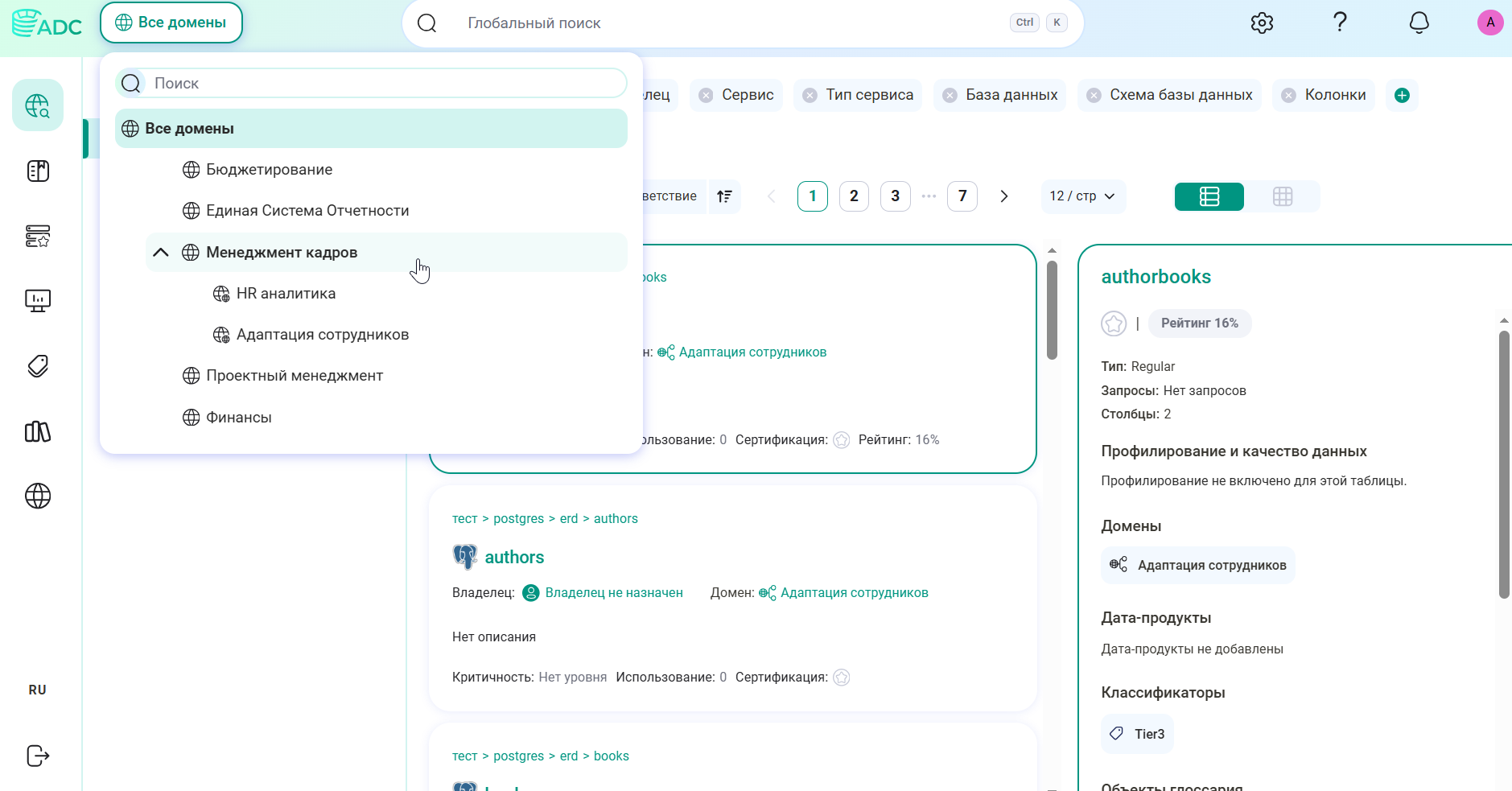This screenshot has width=1512, height=791.
Task: Open the library books sidebar icon
Action: [x=38, y=431]
